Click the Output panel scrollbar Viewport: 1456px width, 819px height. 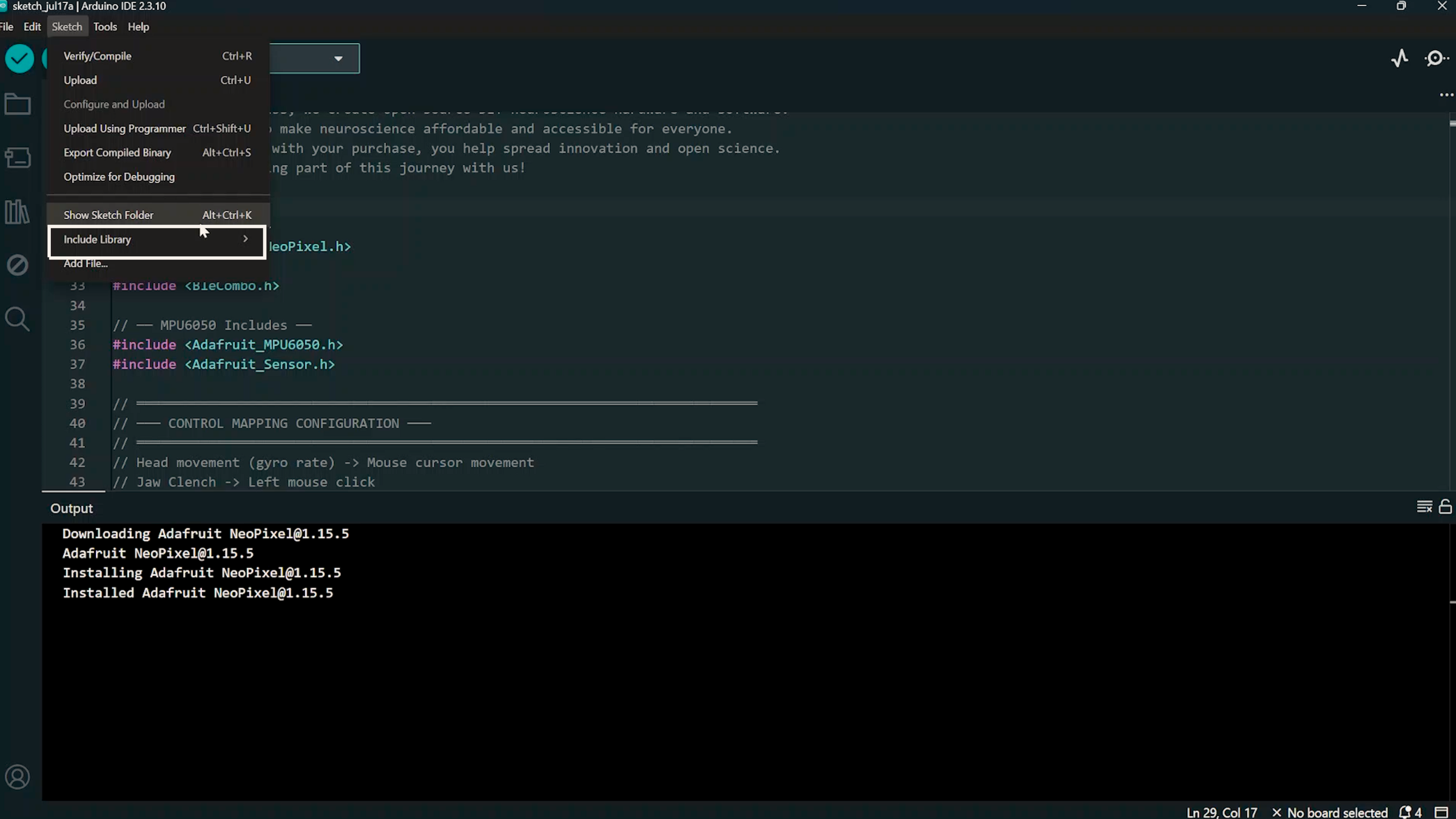click(x=1452, y=662)
